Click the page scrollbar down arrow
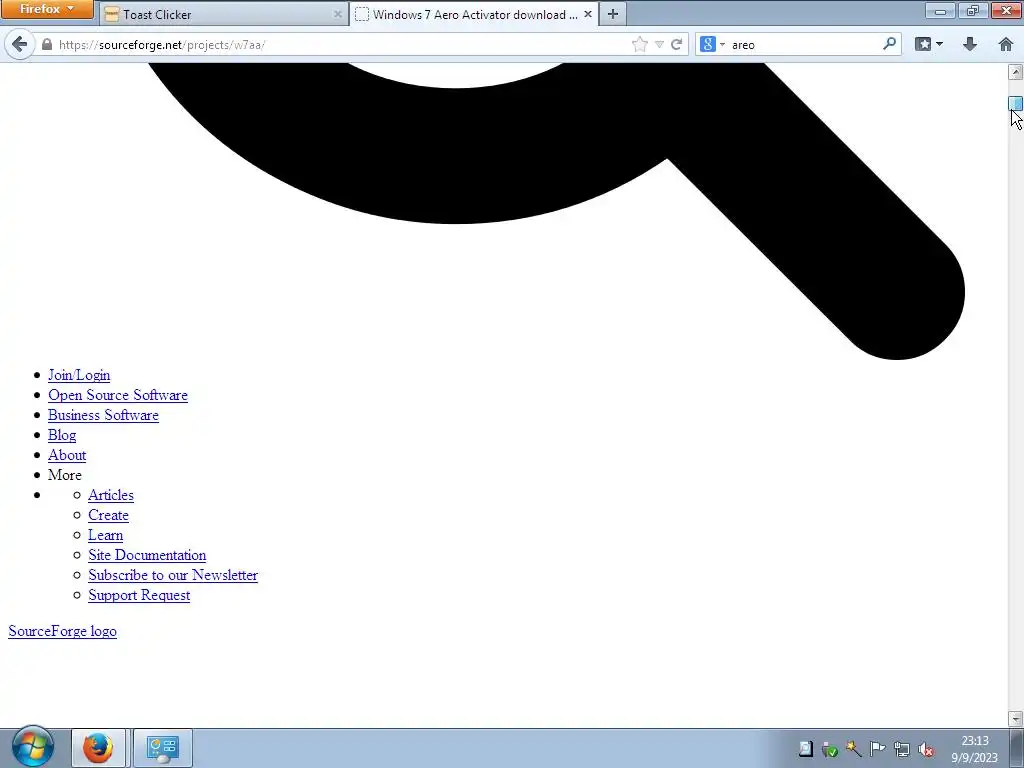Viewport: 1024px width, 768px height. [1016, 719]
